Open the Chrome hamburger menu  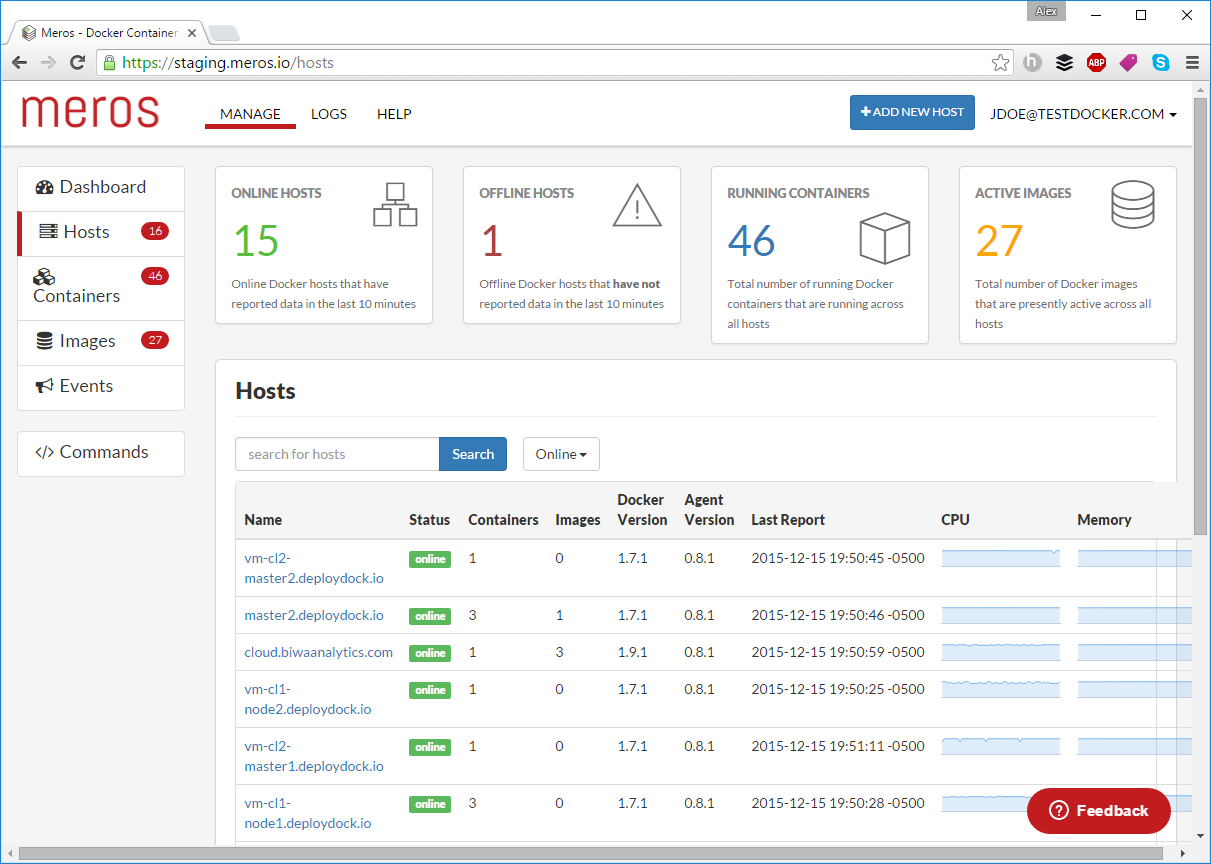coord(1192,63)
